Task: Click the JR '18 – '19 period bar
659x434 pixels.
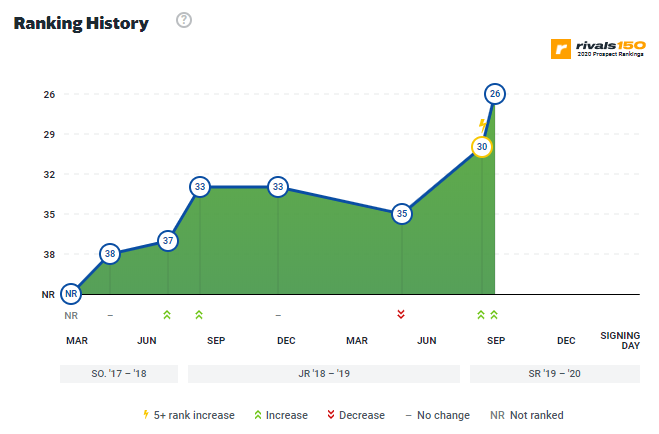Action: (x=323, y=374)
